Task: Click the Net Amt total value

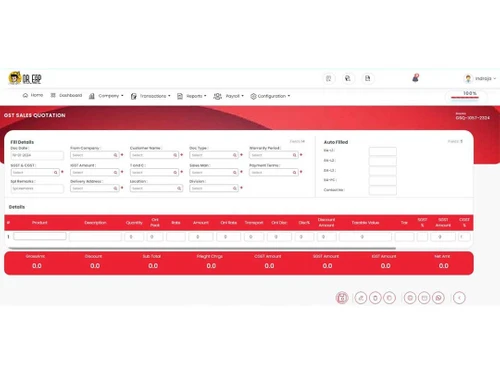Action: click(x=443, y=266)
